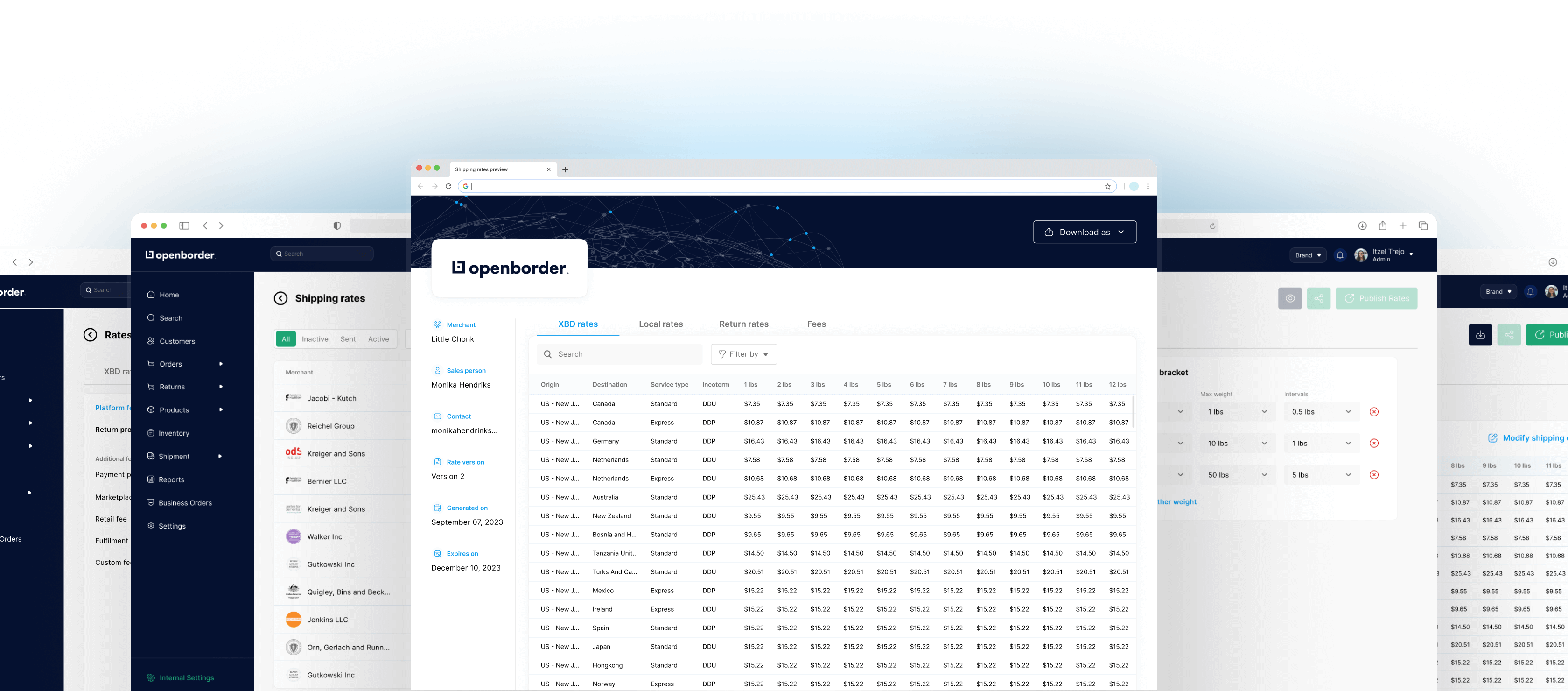Click the eye preview button
The height and width of the screenshot is (691, 1568).
tap(1289, 298)
